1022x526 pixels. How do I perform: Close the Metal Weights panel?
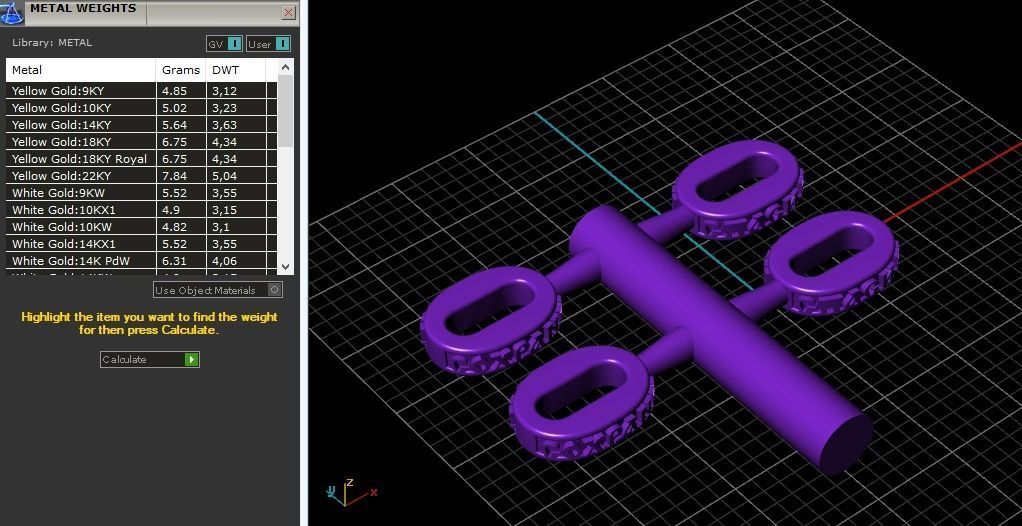point(288,12)
